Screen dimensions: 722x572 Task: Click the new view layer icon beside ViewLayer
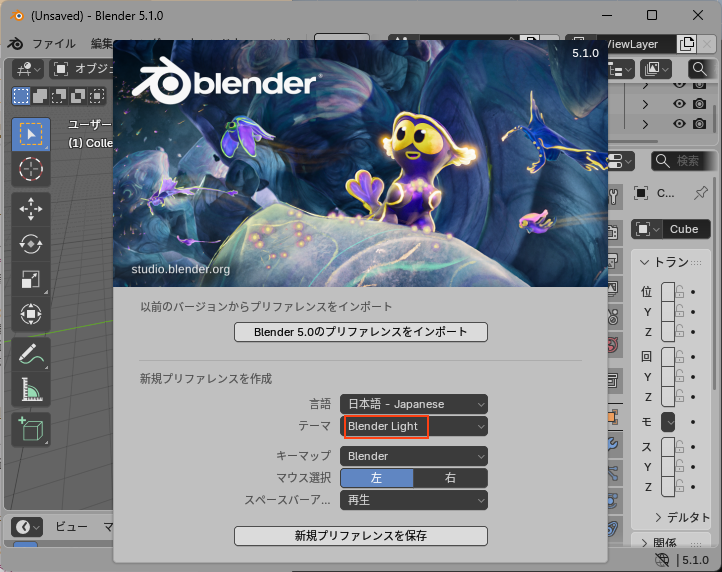[687, 44]
